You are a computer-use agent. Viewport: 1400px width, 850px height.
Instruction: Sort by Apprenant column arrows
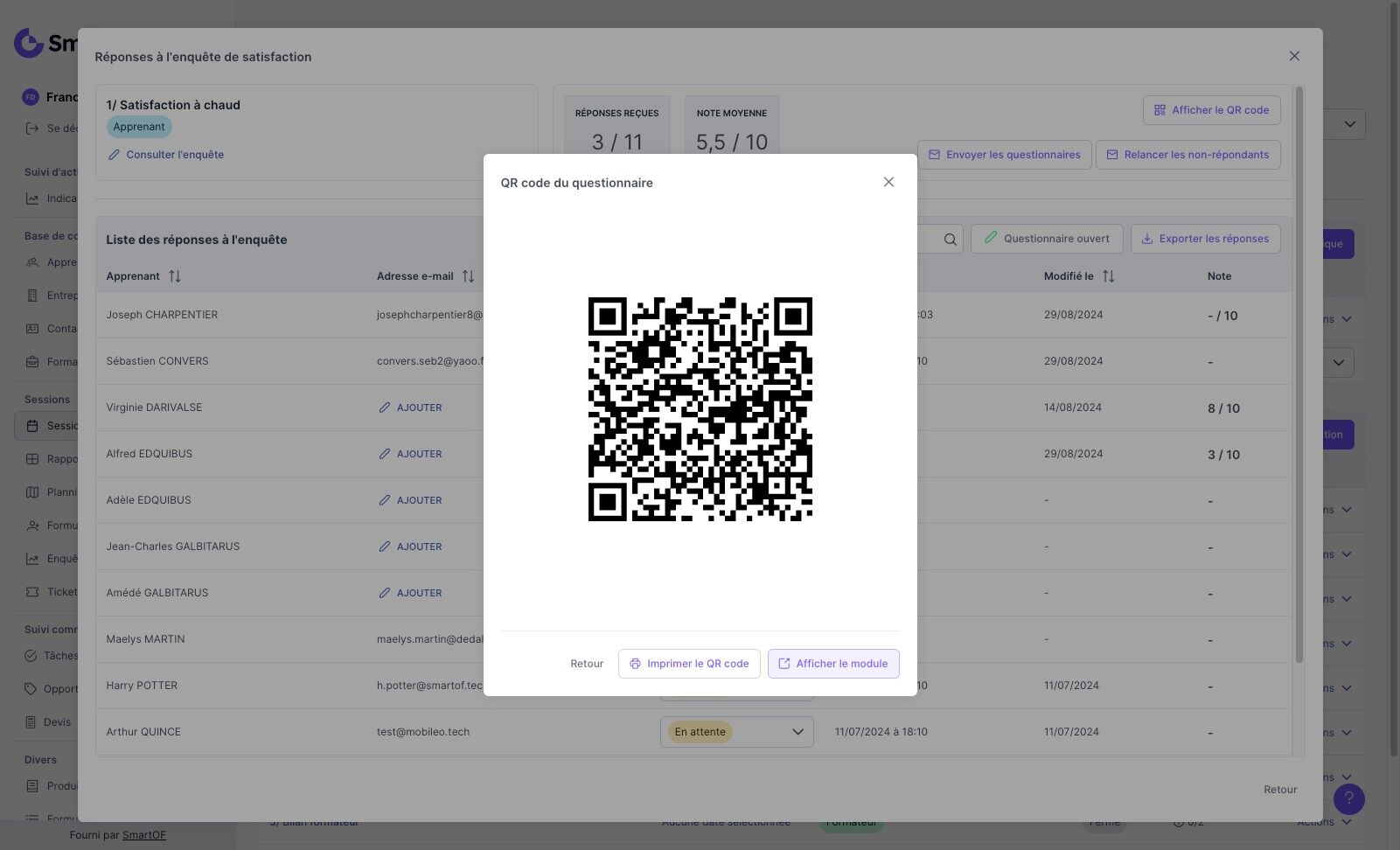coord(175,276)
